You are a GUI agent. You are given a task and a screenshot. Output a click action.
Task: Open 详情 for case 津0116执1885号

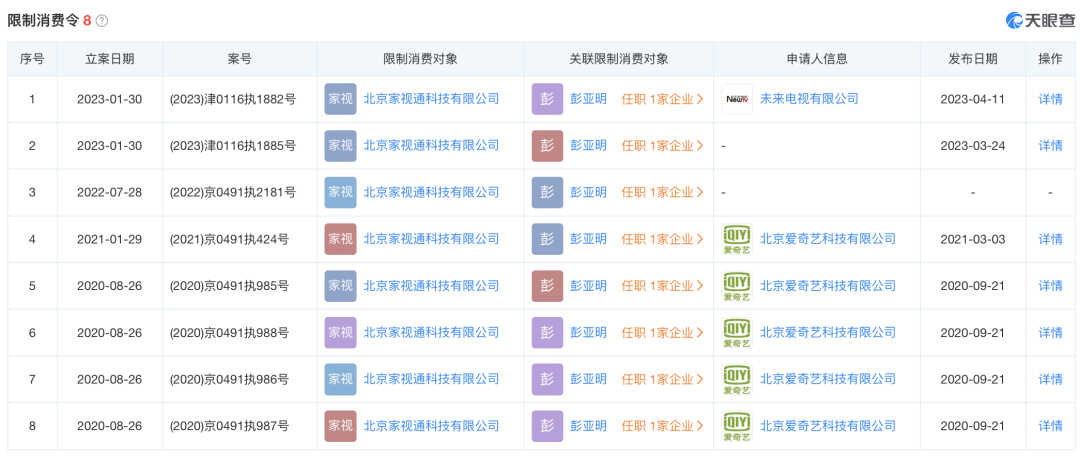tap(1050, 145)
